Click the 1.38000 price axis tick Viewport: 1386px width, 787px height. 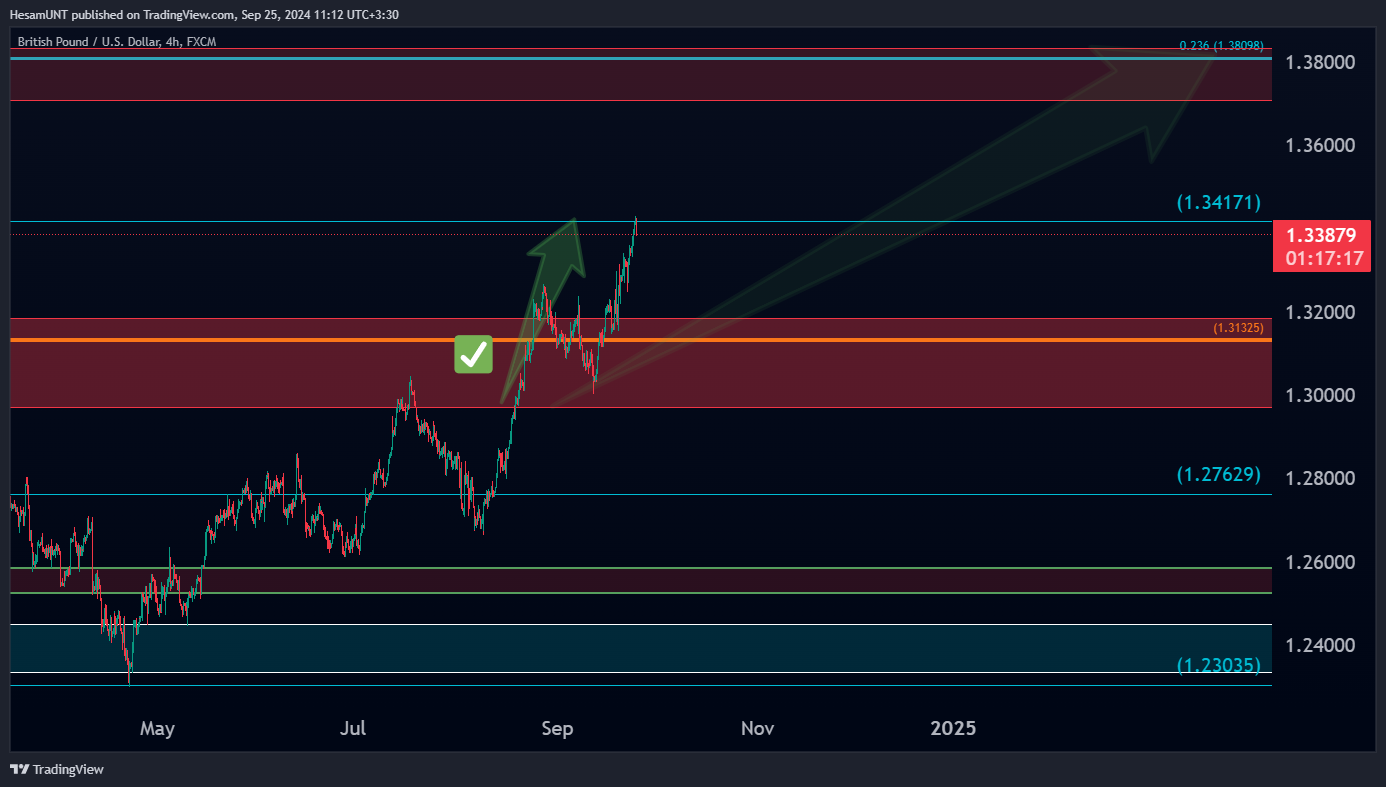(x=1320, y=62)
